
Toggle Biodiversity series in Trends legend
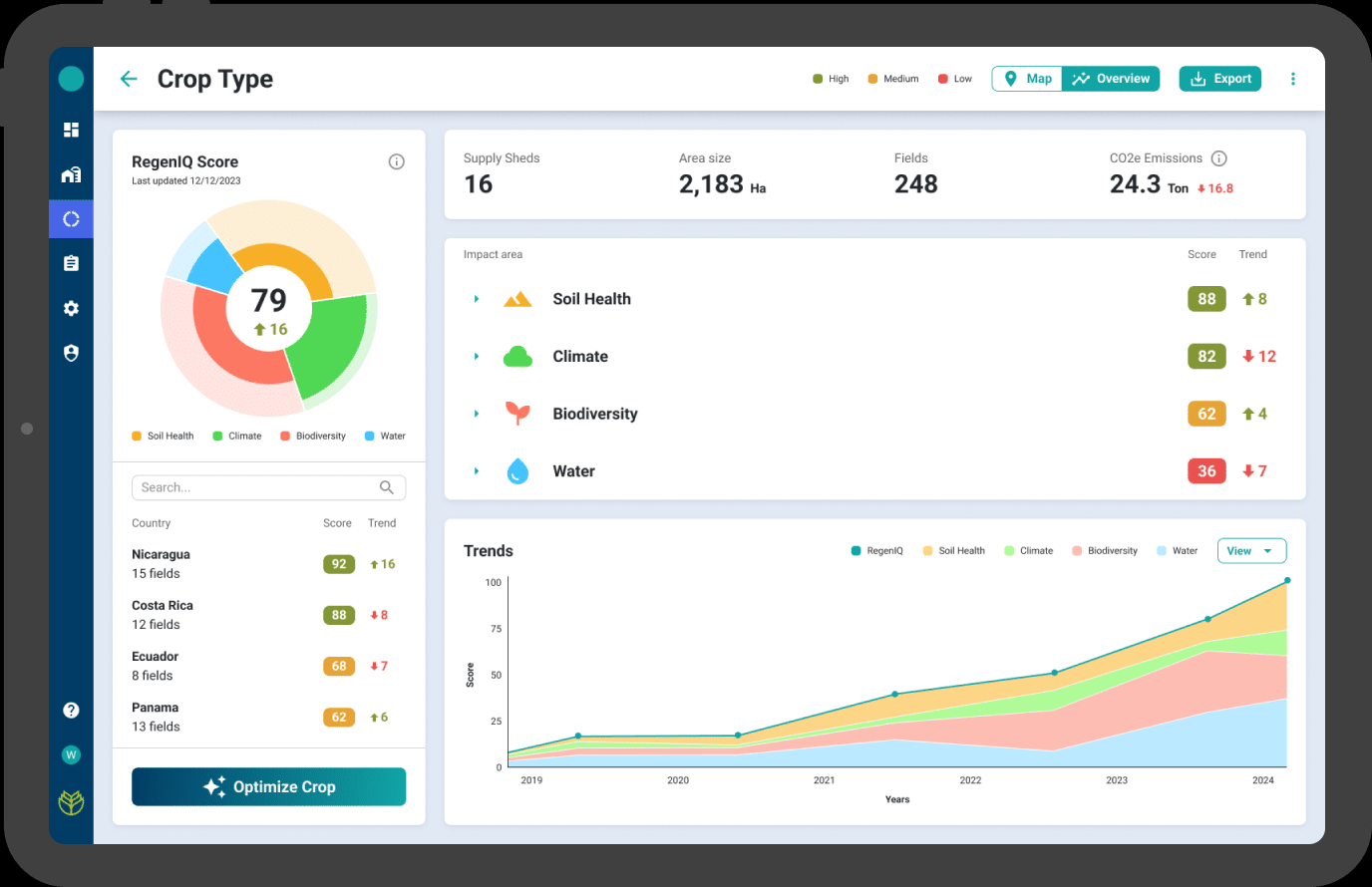(x=1105, y=551)
